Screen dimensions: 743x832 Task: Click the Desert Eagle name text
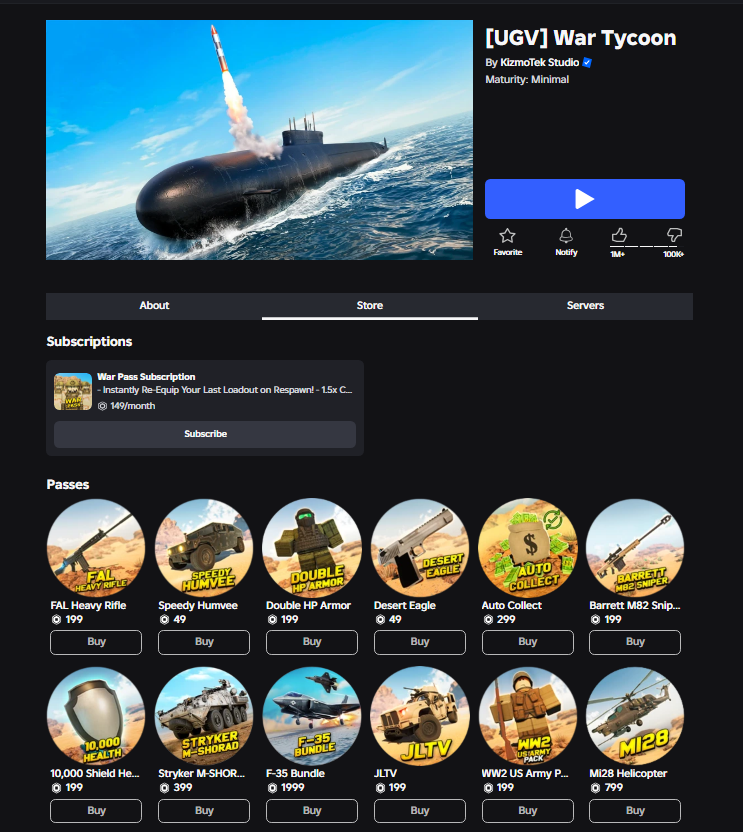pos(405,605)
